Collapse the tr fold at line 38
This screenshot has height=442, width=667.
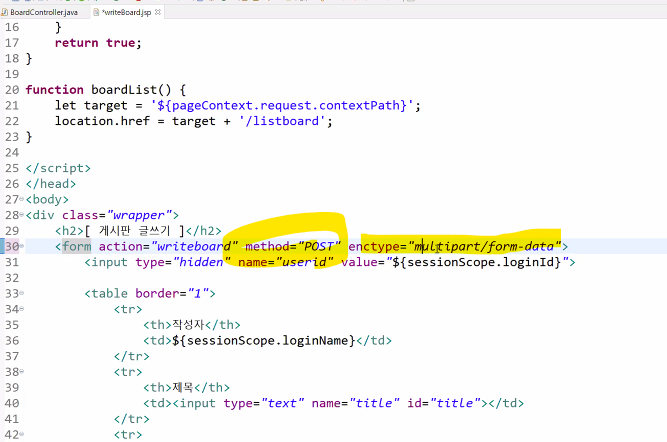click(22, 371)
